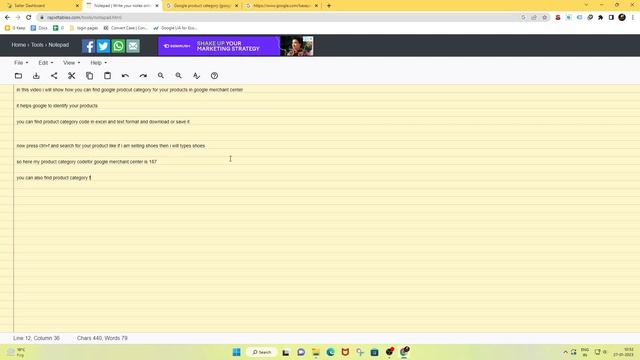The height and width of the screenshot is (360, 640).
Task: Open the View menu dropdown
Action: [71, 63]
